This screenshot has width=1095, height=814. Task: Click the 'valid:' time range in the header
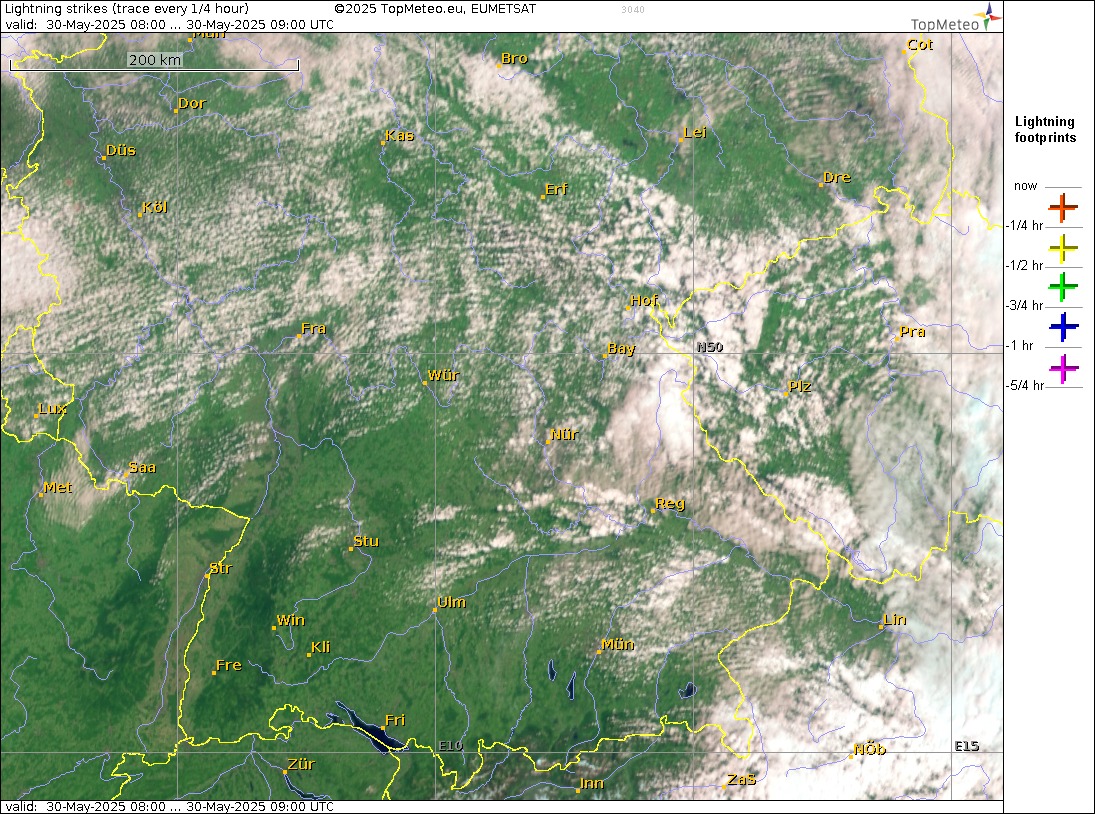[x=169, y=24]
